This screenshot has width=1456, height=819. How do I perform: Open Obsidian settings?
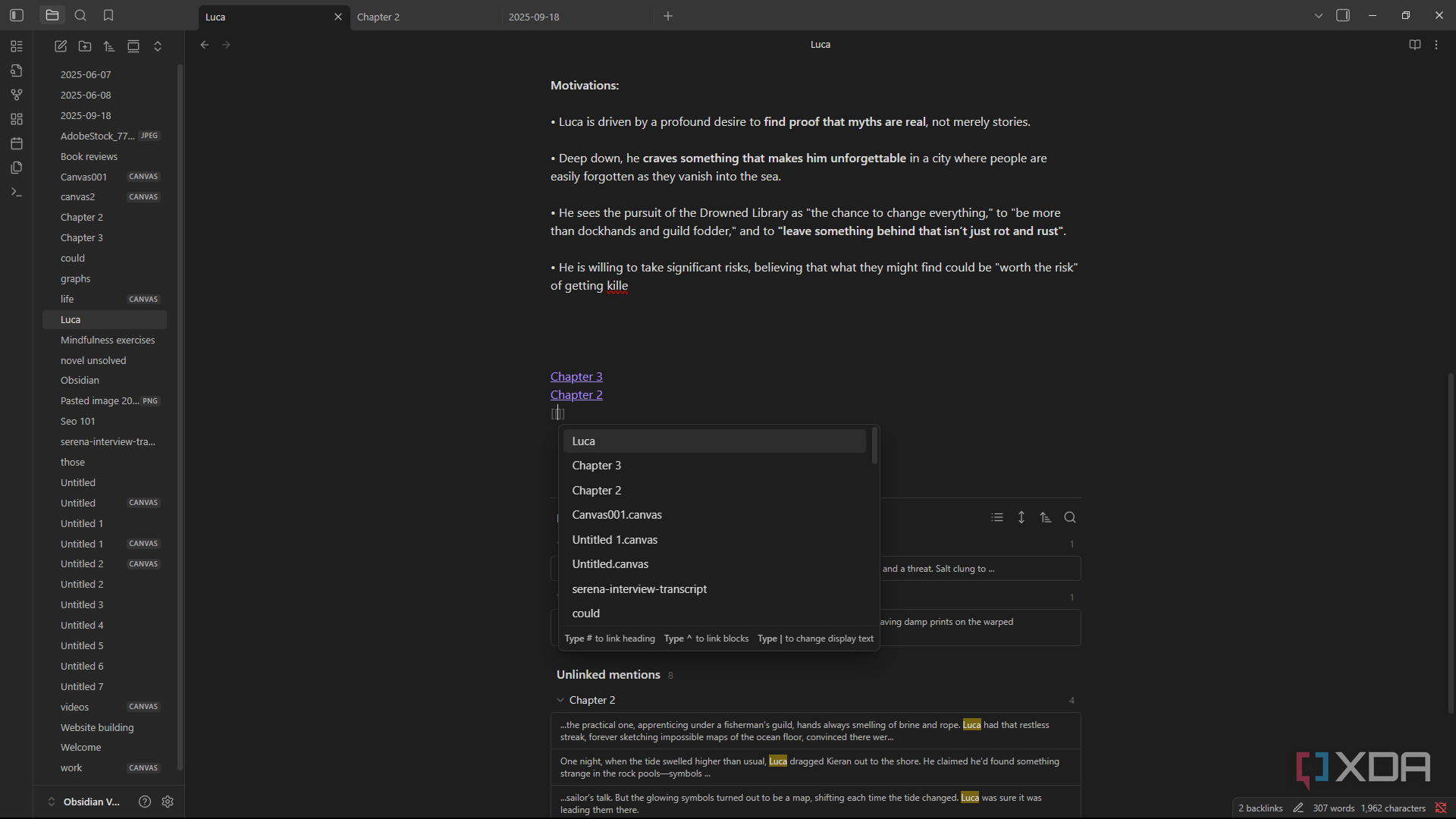[168, 802]
